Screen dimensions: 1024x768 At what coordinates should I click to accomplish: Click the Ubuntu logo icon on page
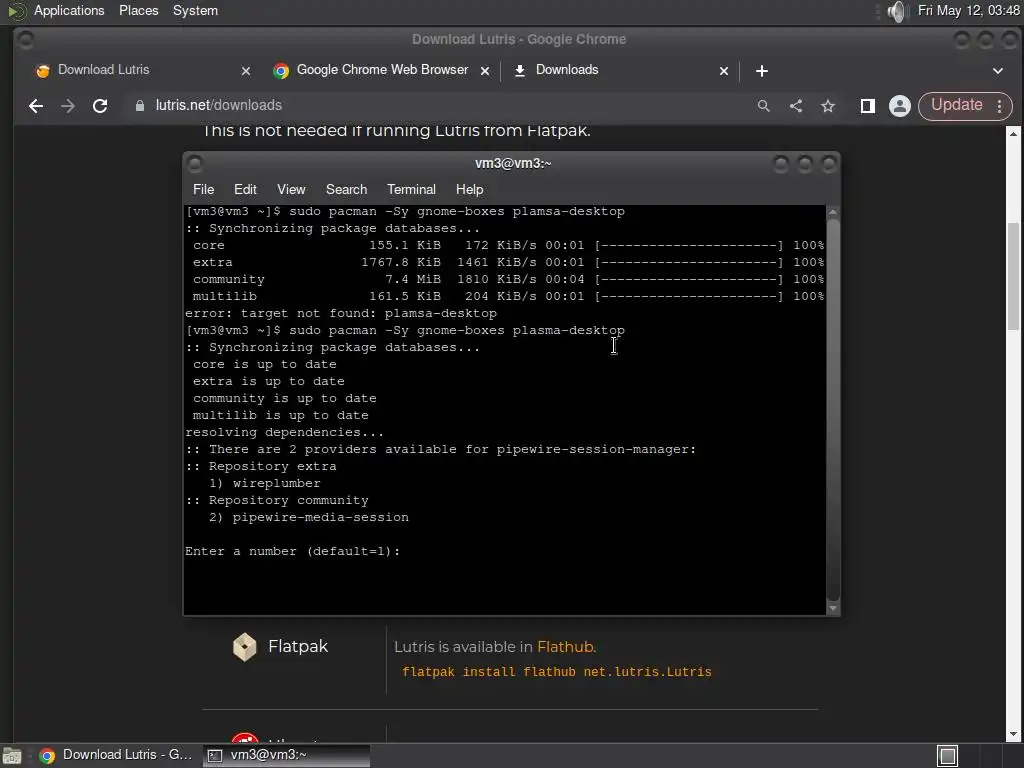point(245,738)
